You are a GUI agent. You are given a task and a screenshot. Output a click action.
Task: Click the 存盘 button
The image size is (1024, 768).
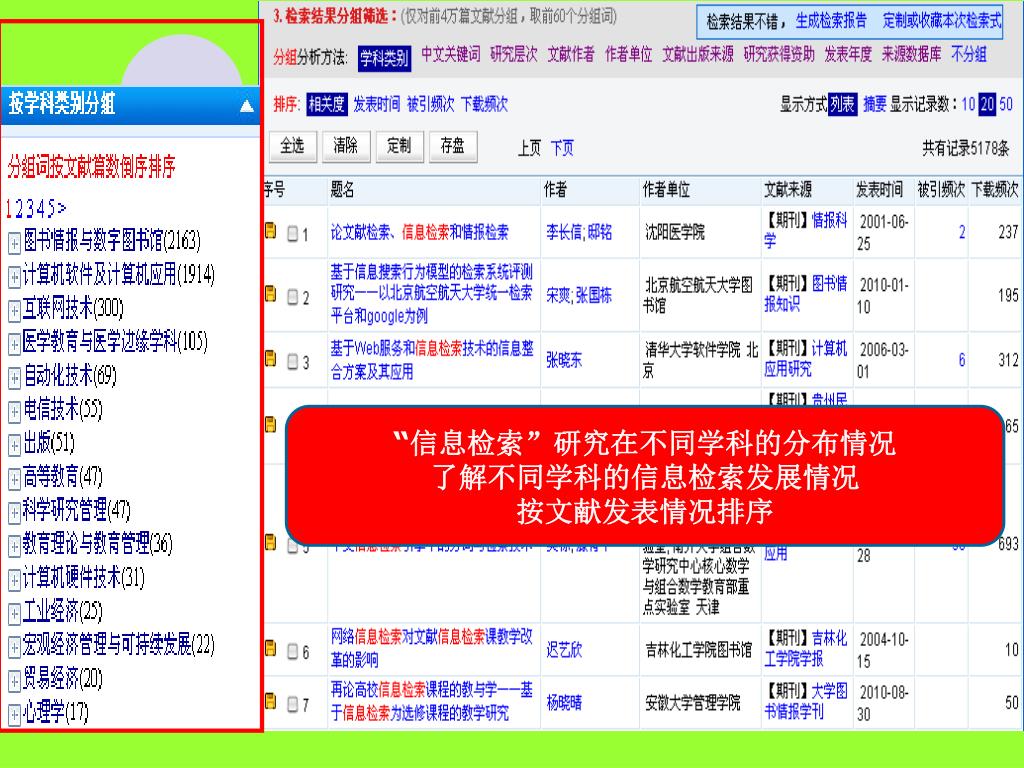coord(453,146)
